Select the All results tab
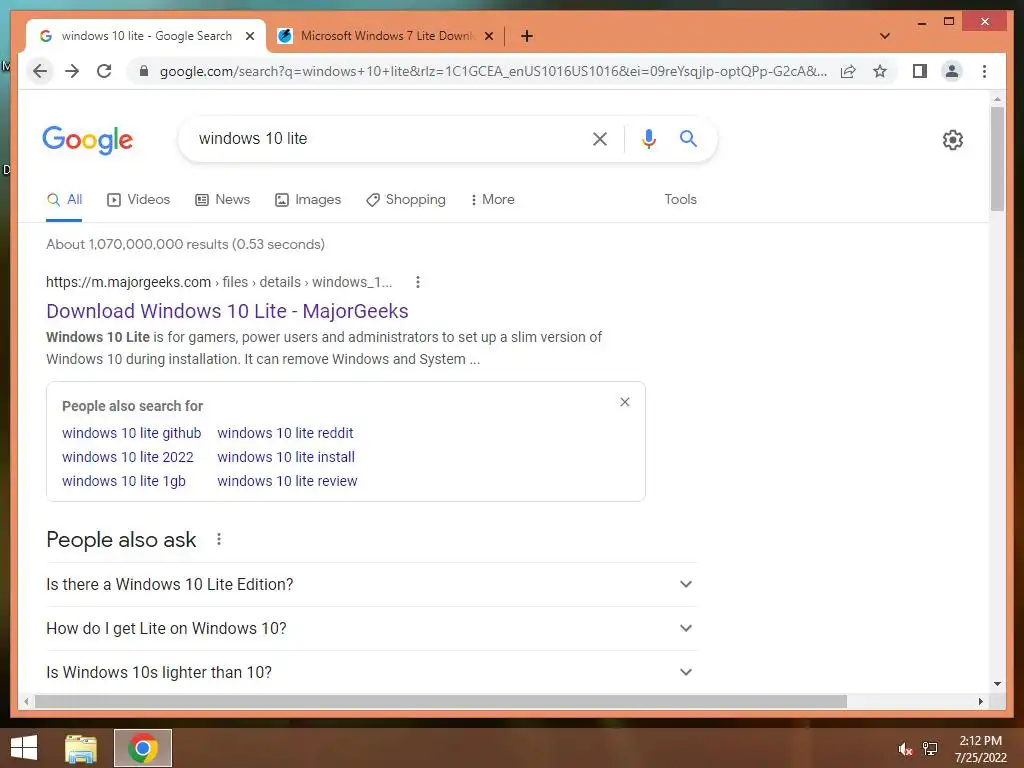This screenshot has height=768, width=1024. click(64, 200)
